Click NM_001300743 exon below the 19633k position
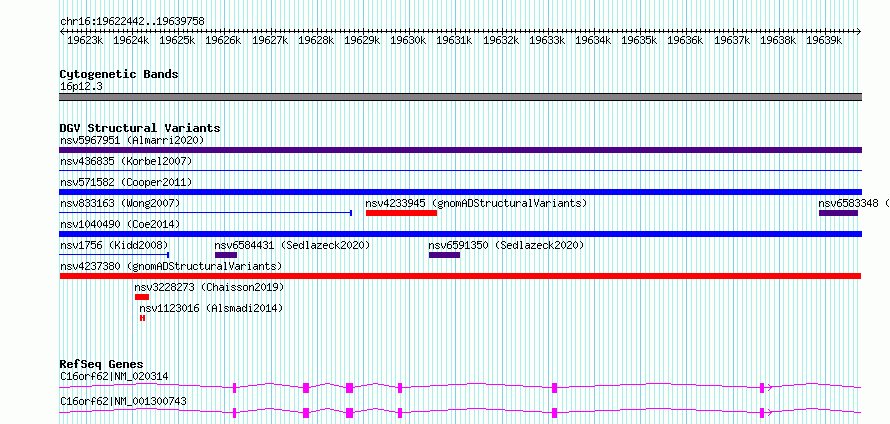Viewport: 890px width, 424px height. [x=555, y=413]
